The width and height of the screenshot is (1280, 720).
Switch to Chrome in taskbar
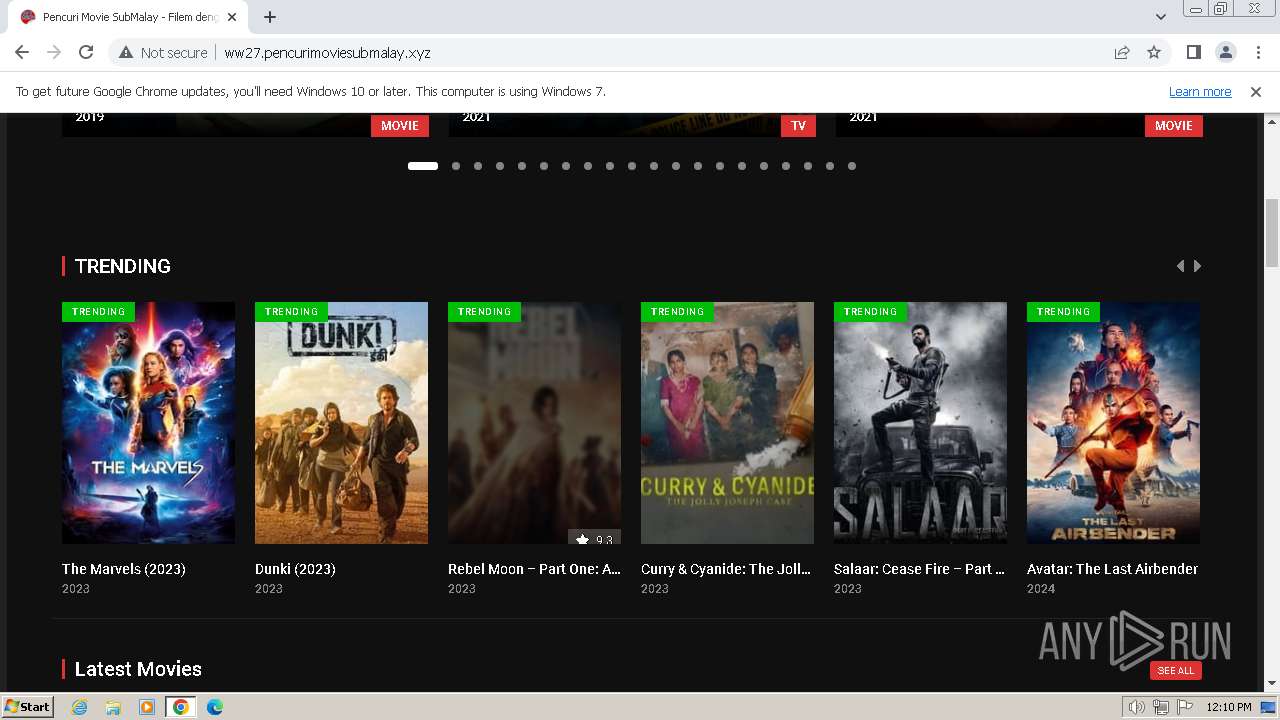point(181,707)
